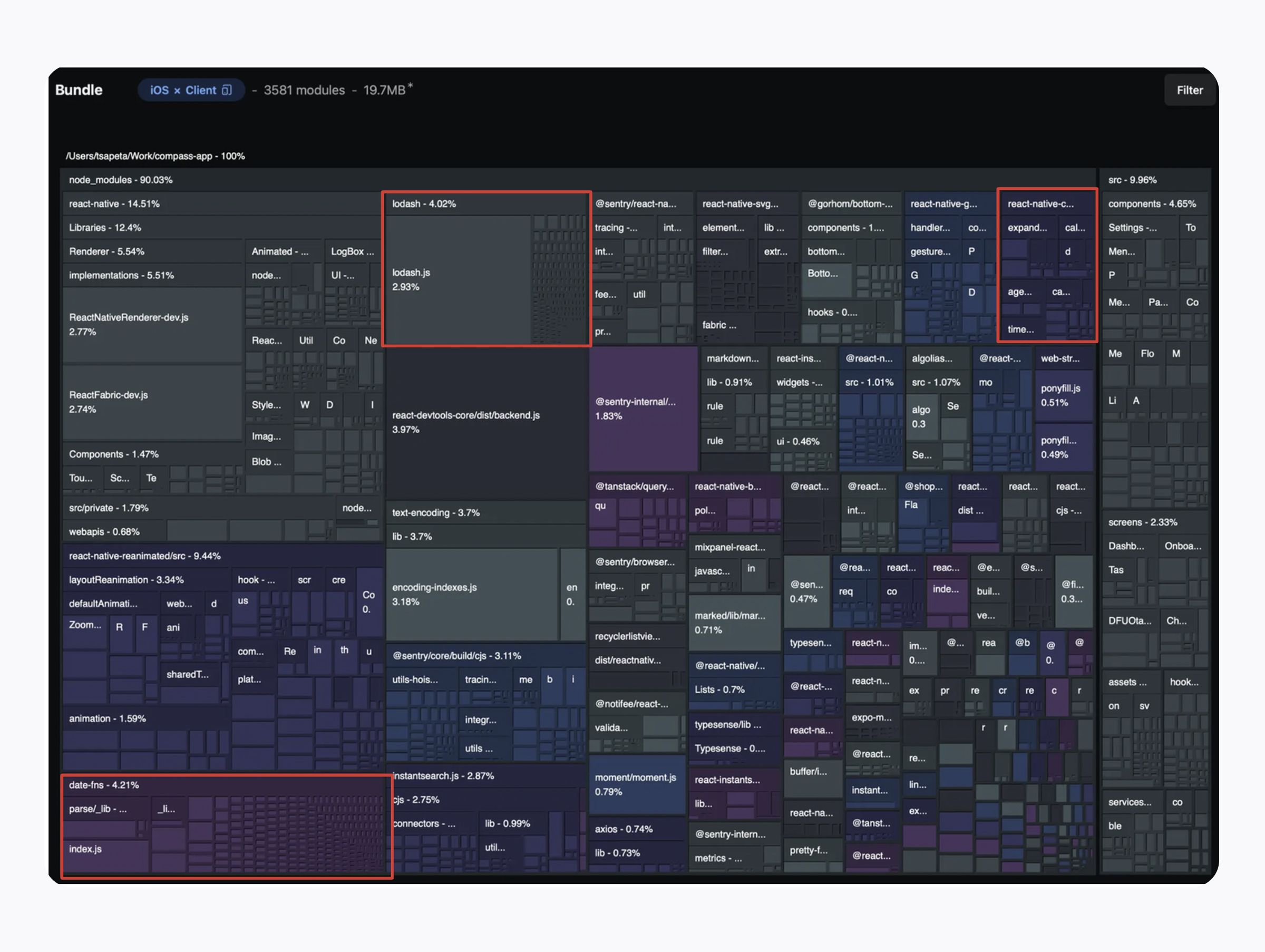The image size is (1265, 952).
Task: Open the lodash - 4.02% package
Action: point(486,204)
